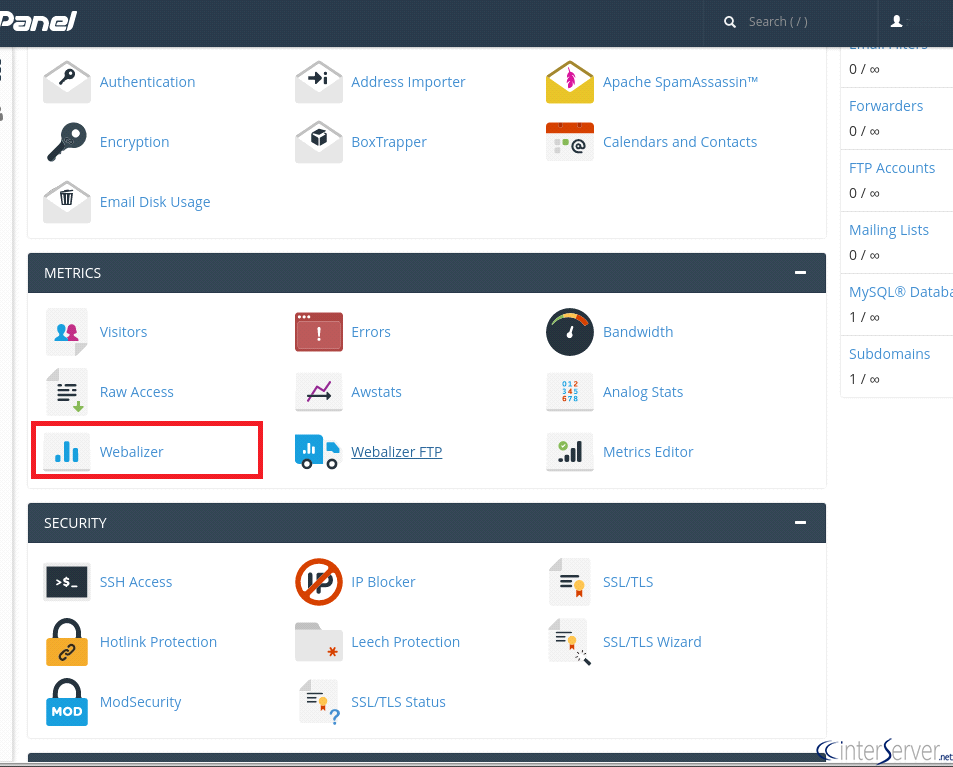Screen dimensions: 953x767
Task: Open the Encryption link
Action: click(134, 142)
